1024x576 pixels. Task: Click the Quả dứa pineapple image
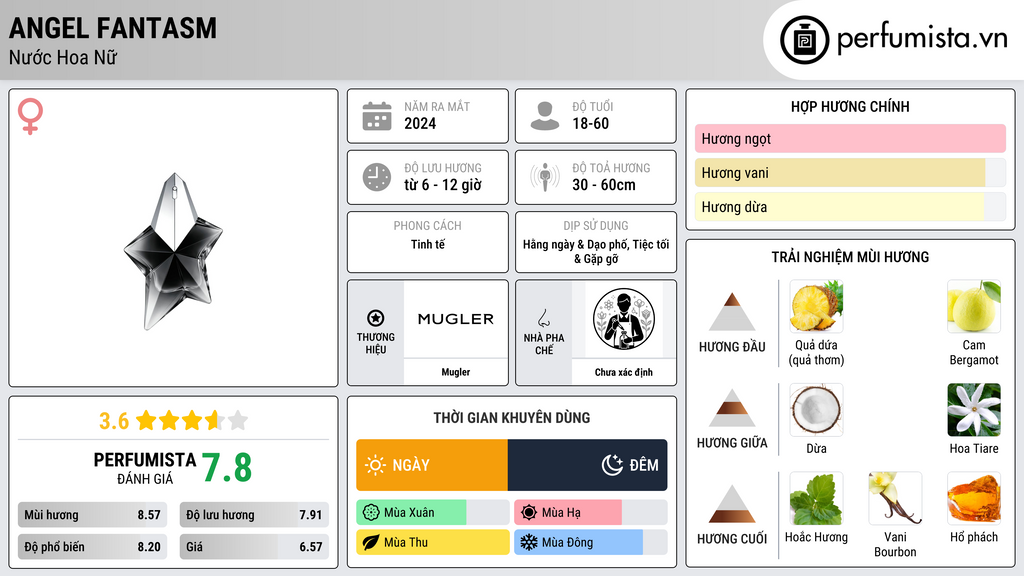tap(816, 306)
